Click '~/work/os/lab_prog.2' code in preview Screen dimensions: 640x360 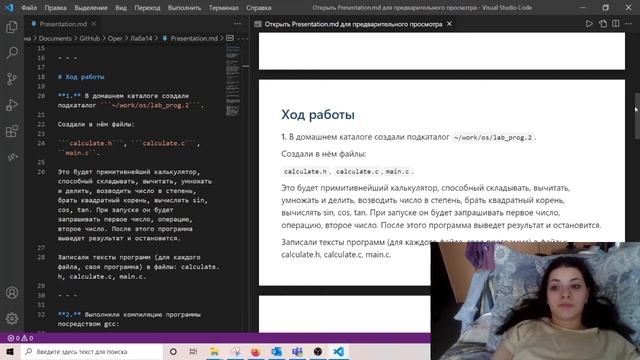point(493,138)
